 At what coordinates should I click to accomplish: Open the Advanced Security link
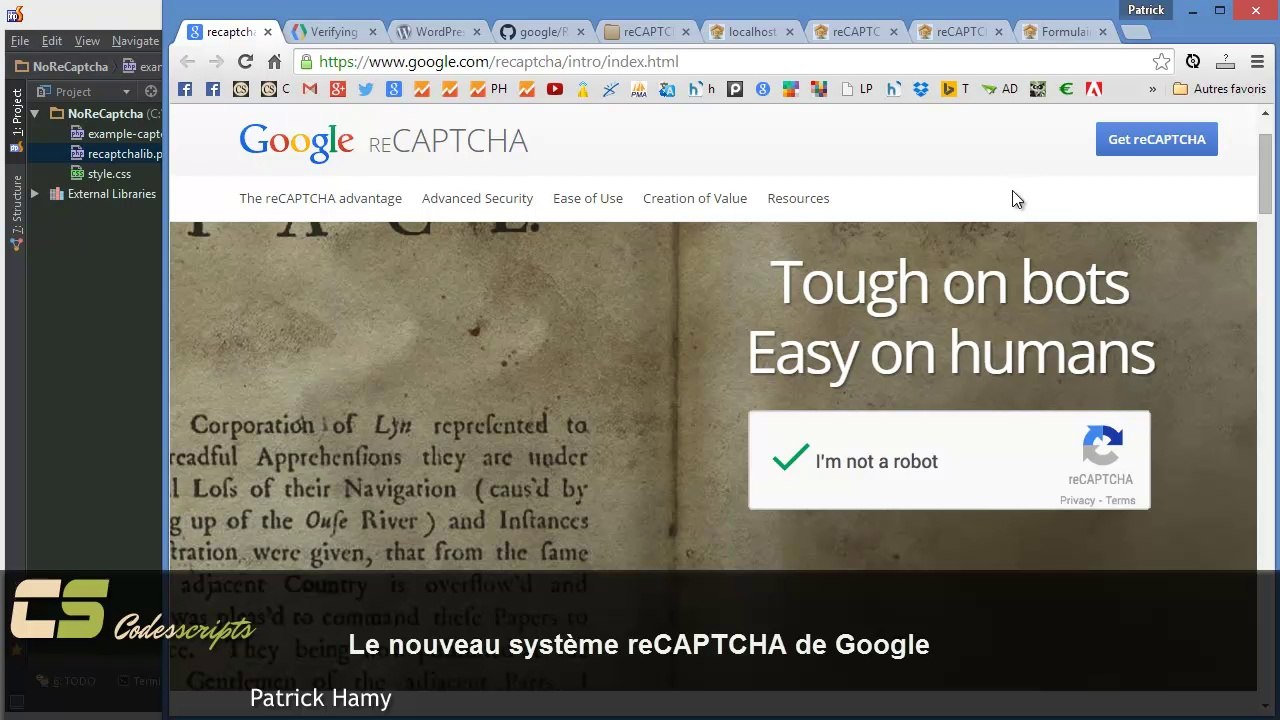477,198
